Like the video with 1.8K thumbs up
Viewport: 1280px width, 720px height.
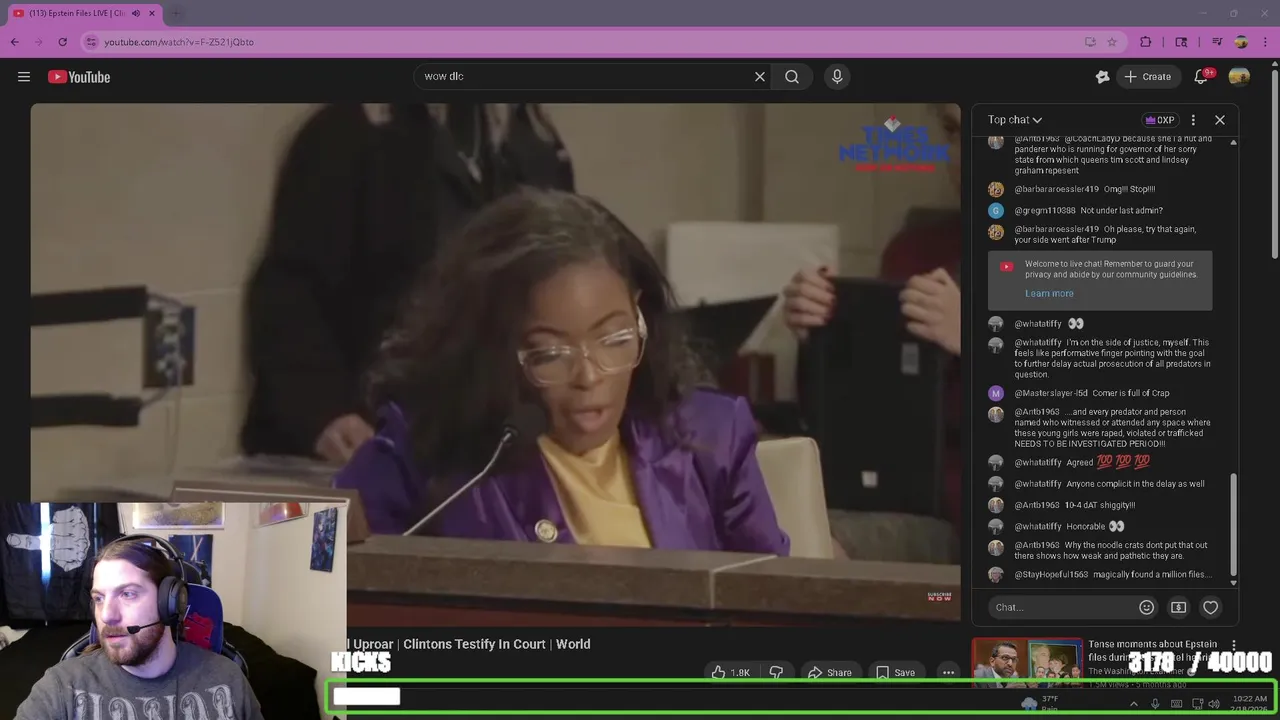[x=732, y=672]
